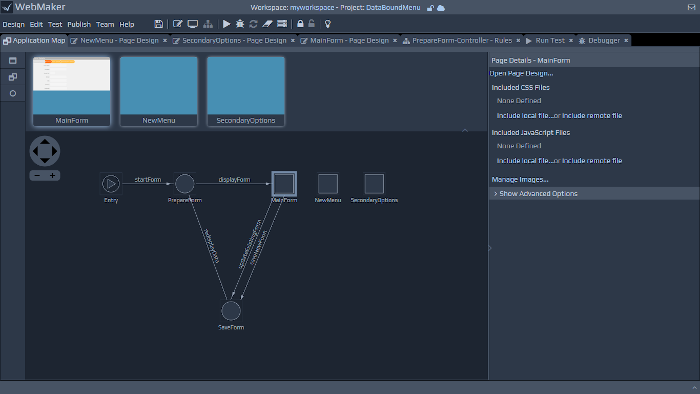The height and width of the screenshot is (394, 700).
Task: Click Include local file under CSS Files
Action: coord(524,116)
